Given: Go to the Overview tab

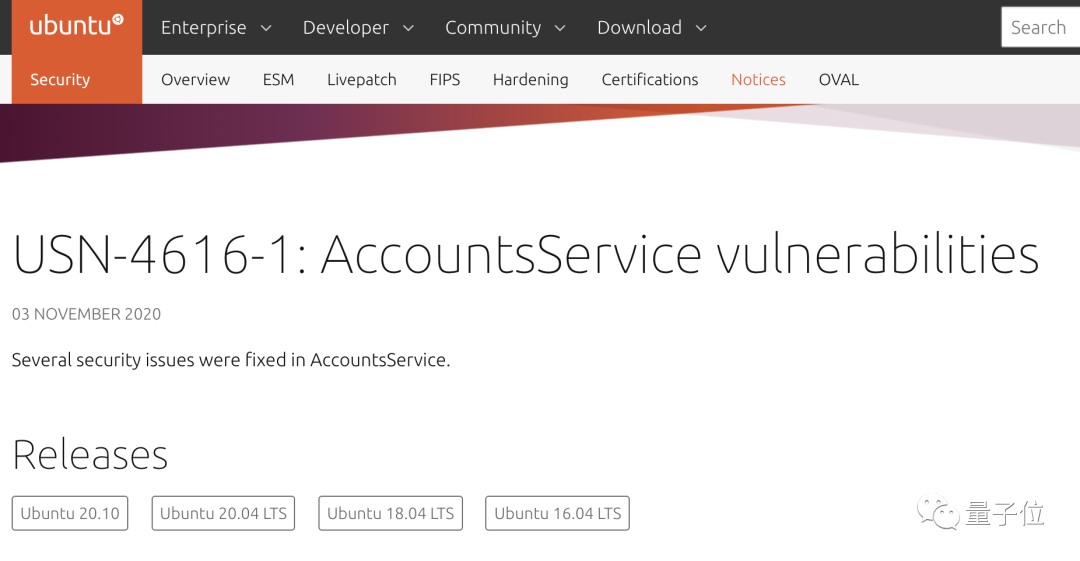Looking at the screenshot, I should [196, 79].
